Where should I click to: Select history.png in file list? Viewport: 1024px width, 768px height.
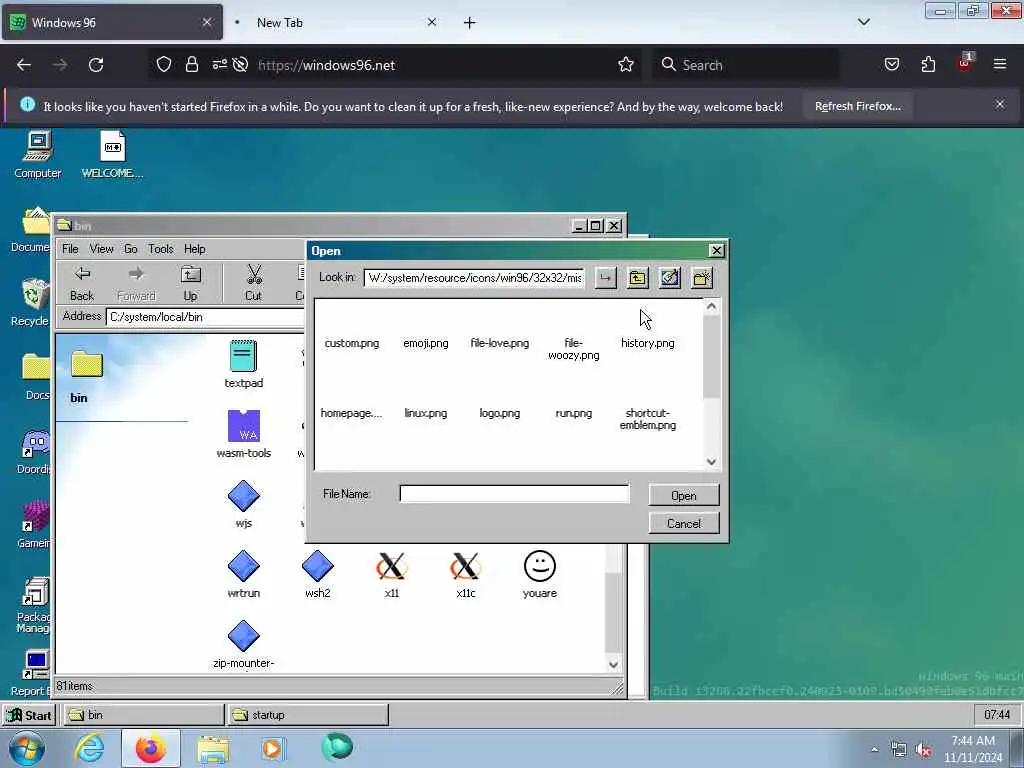pyautogui.click(x=648, y=343)
